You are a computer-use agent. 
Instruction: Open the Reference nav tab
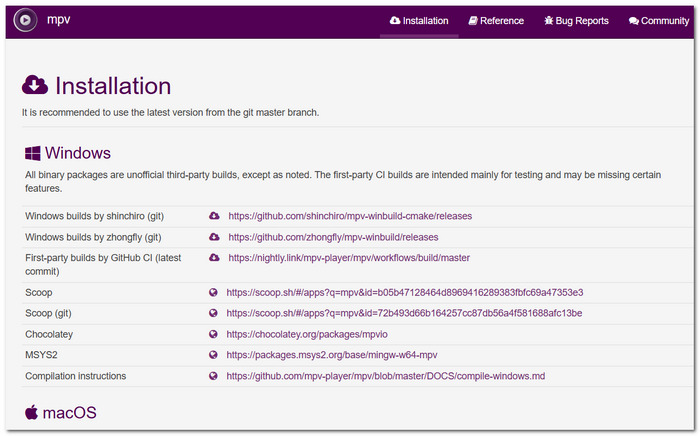(496, 21)
